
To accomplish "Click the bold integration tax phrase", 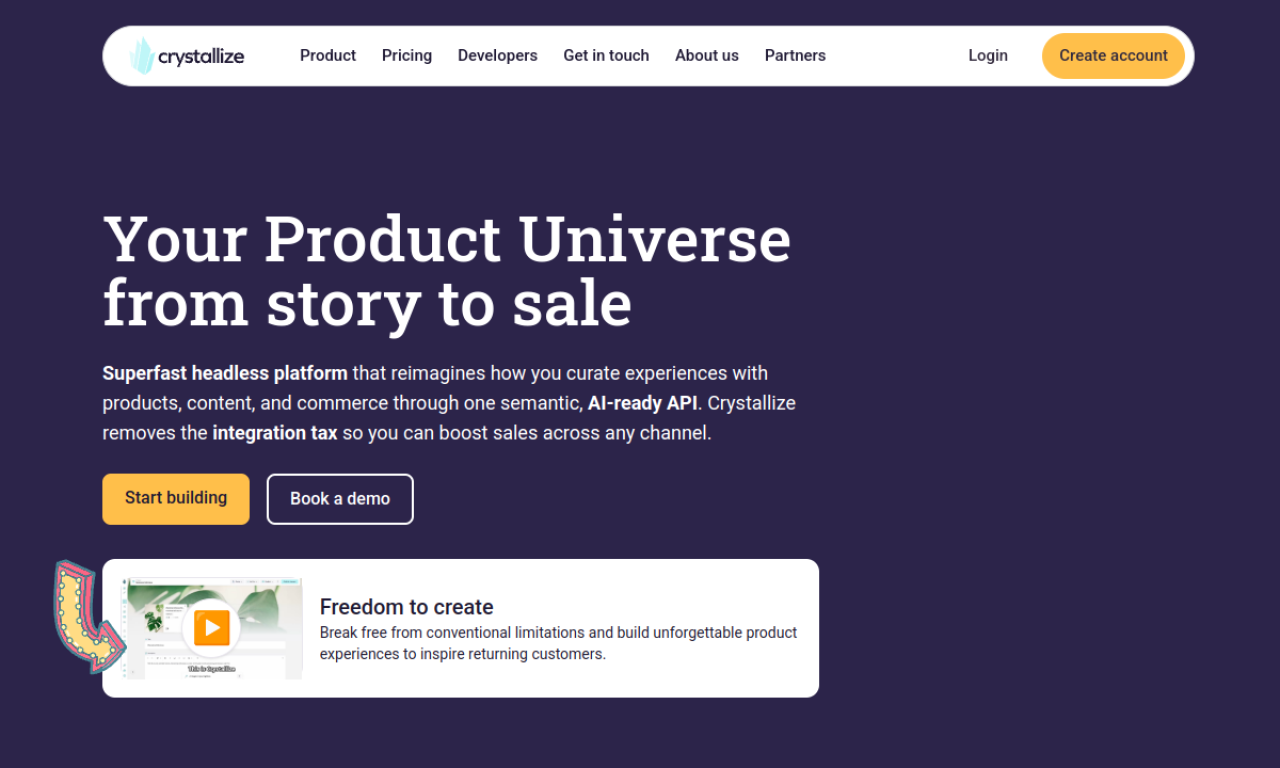I will click(275, 433).
